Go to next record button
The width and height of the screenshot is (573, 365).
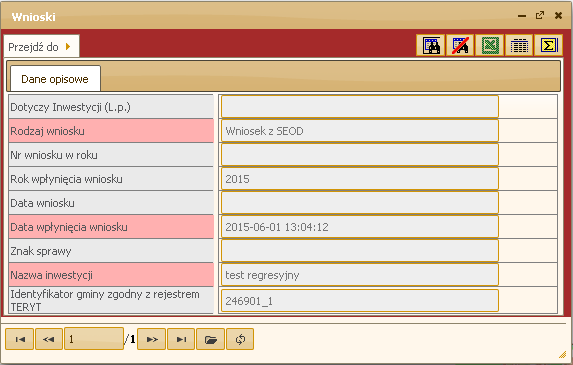152,339
